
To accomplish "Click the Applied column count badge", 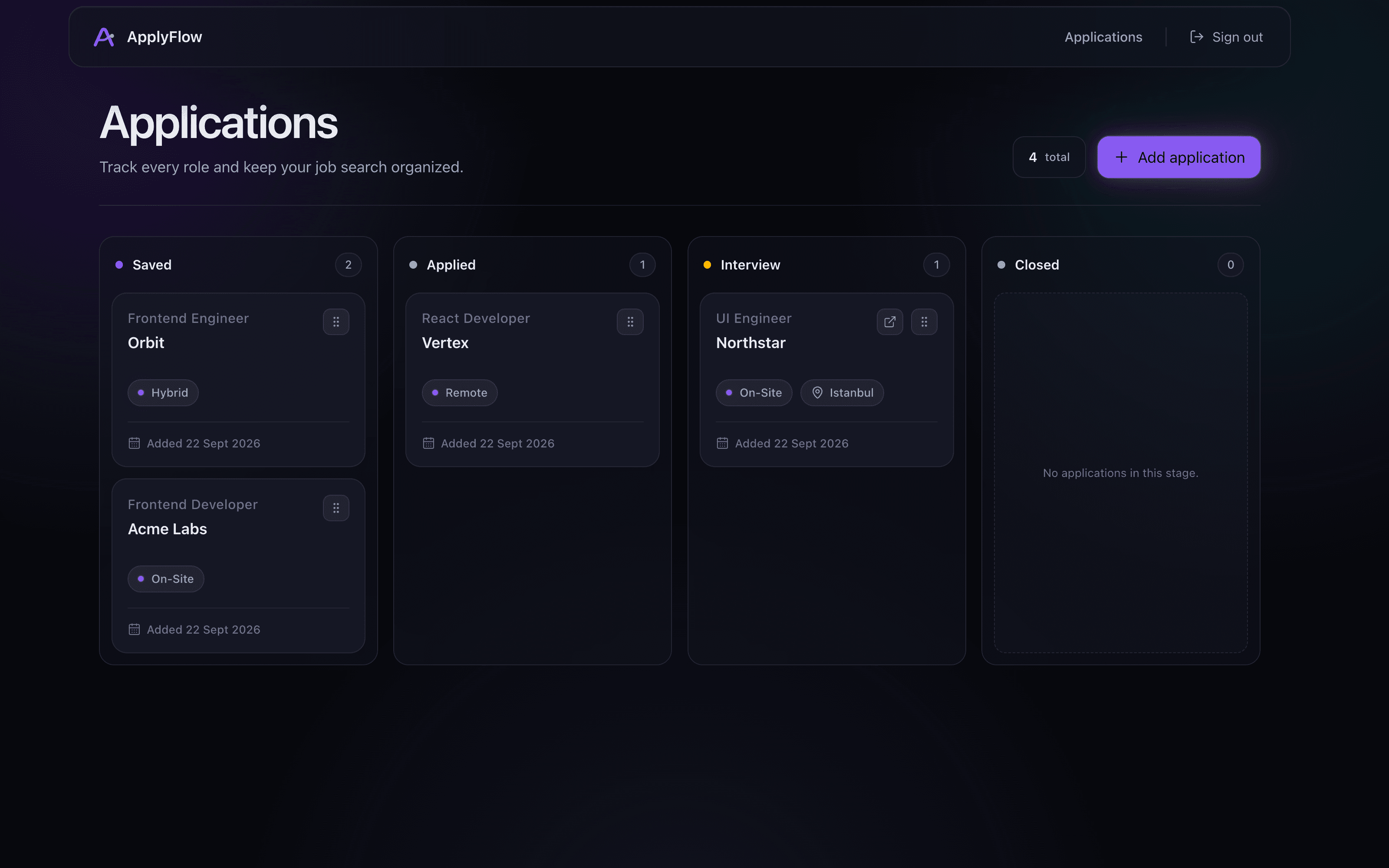I will 642,265.
